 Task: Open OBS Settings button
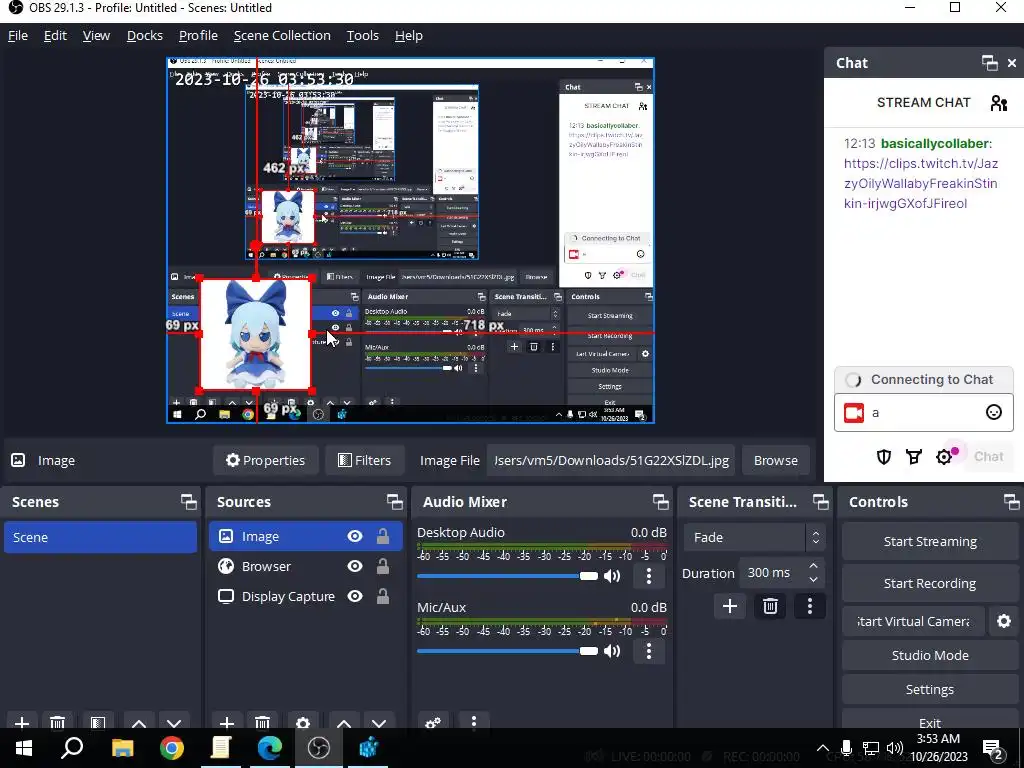pos(930,689)
